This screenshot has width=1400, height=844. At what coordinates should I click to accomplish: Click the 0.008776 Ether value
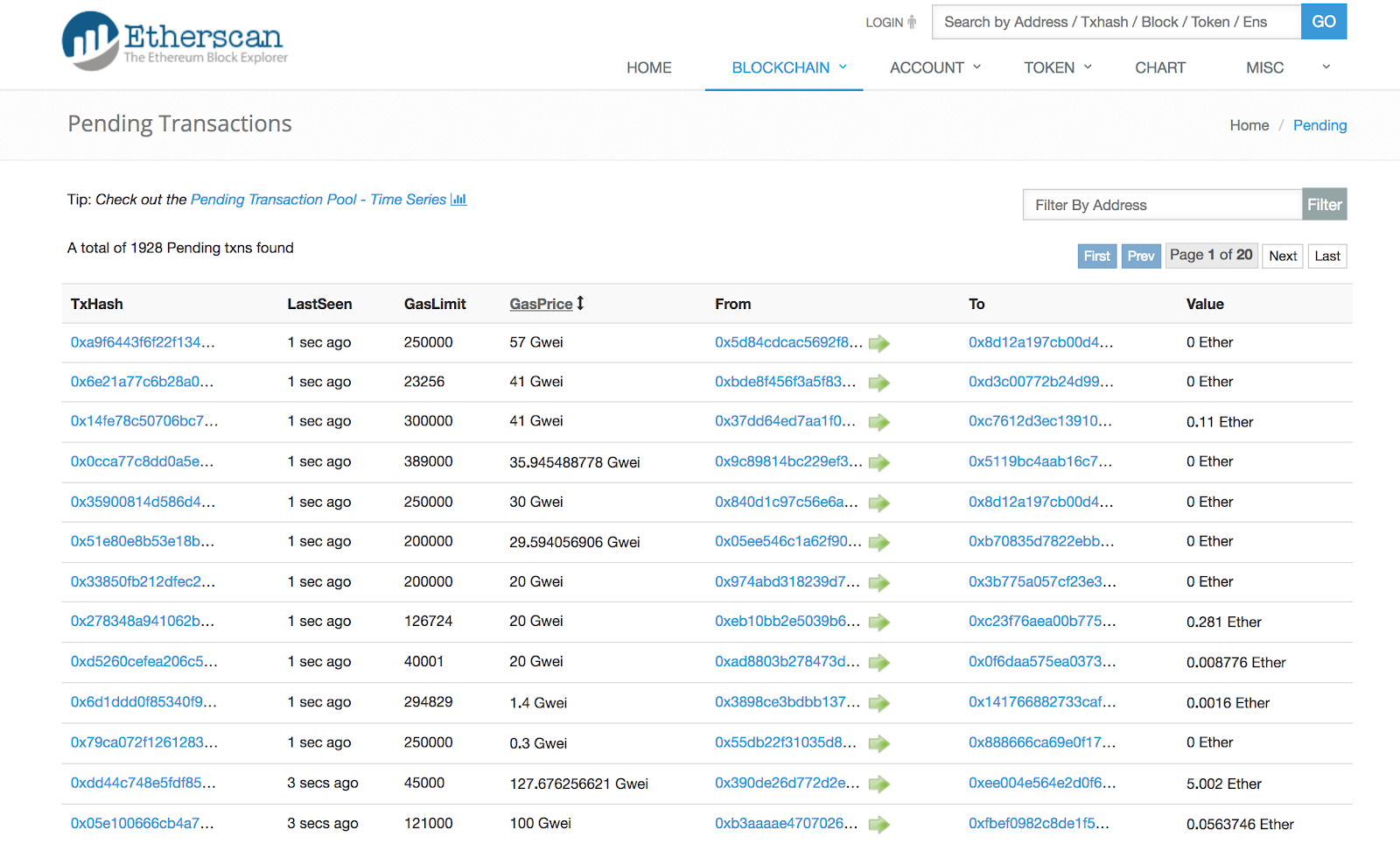click(1235, 662)
